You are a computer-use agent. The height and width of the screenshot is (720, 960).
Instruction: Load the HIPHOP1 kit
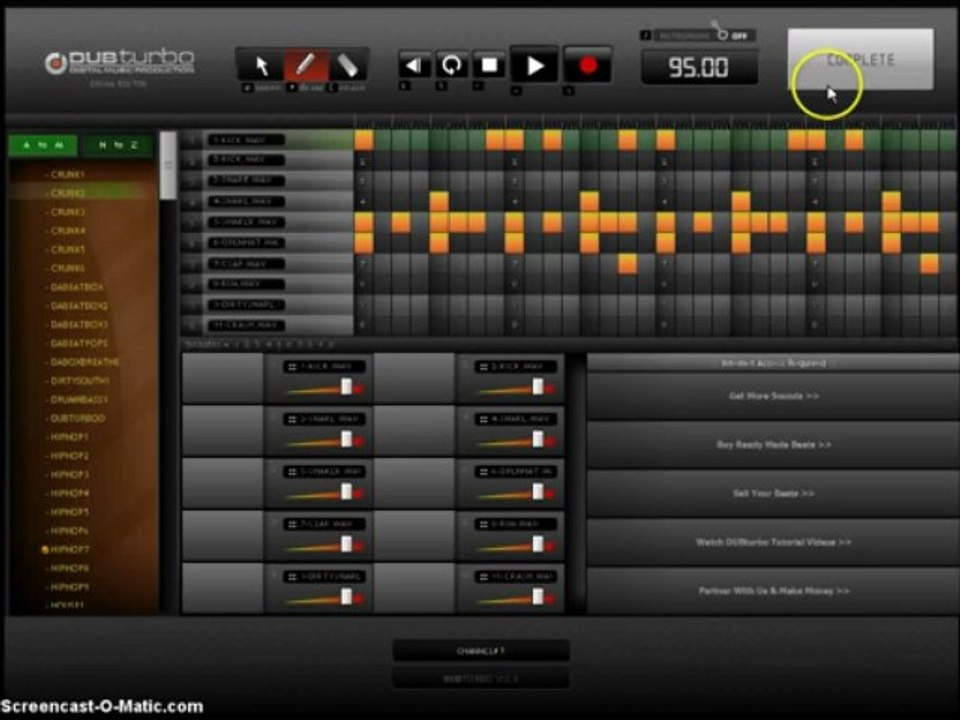coord(69,437)
